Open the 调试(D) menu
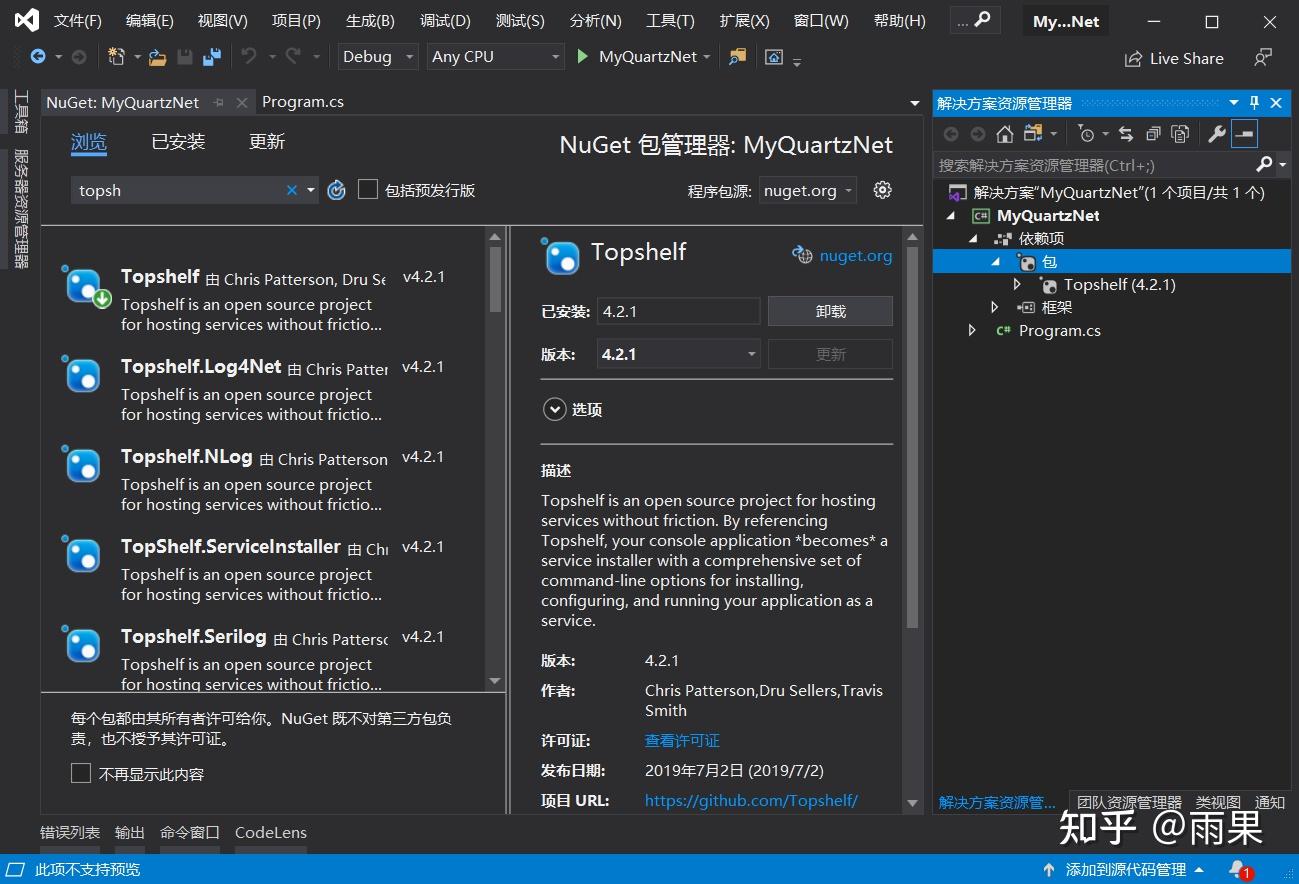This screenshot has height=884, width=1299. coord(445,21)
